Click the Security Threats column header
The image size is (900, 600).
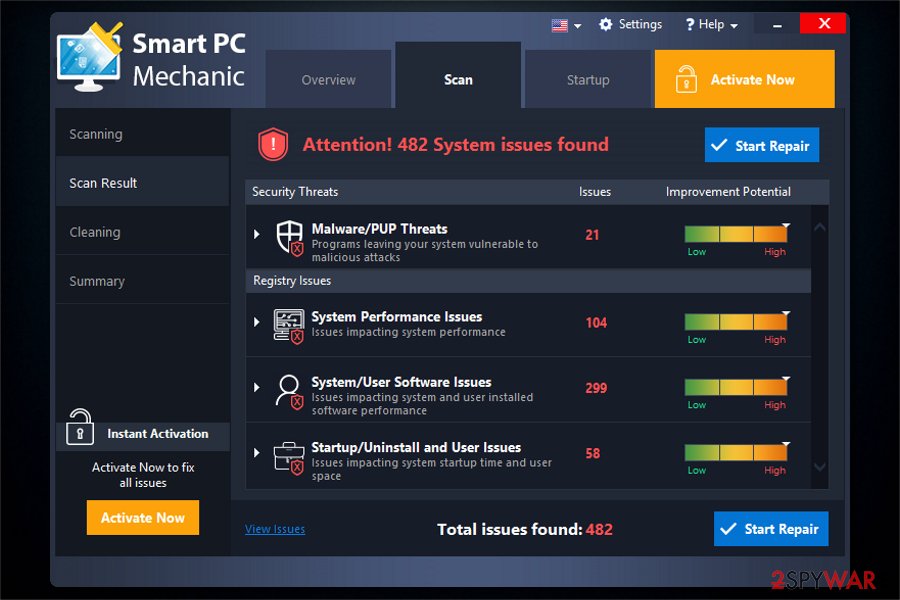click(x=295, y=192)
